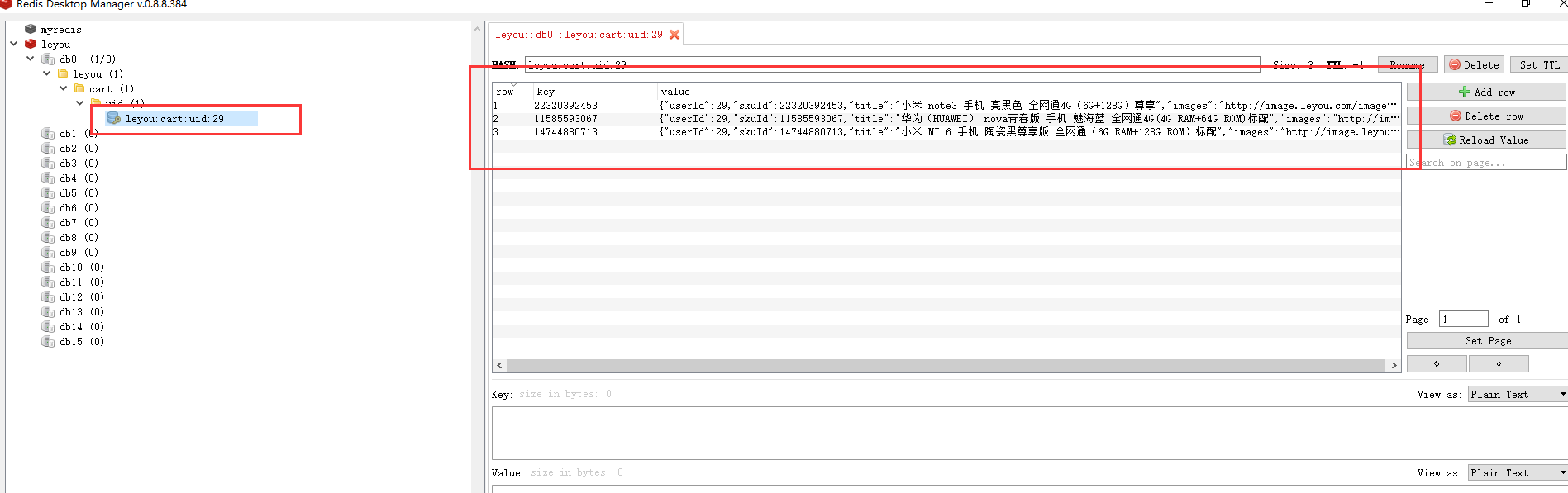Viewport: 1568px width, 493px height.
Task: Click the 小米 note3 value cell
Action: click(x=1028, y=105)
